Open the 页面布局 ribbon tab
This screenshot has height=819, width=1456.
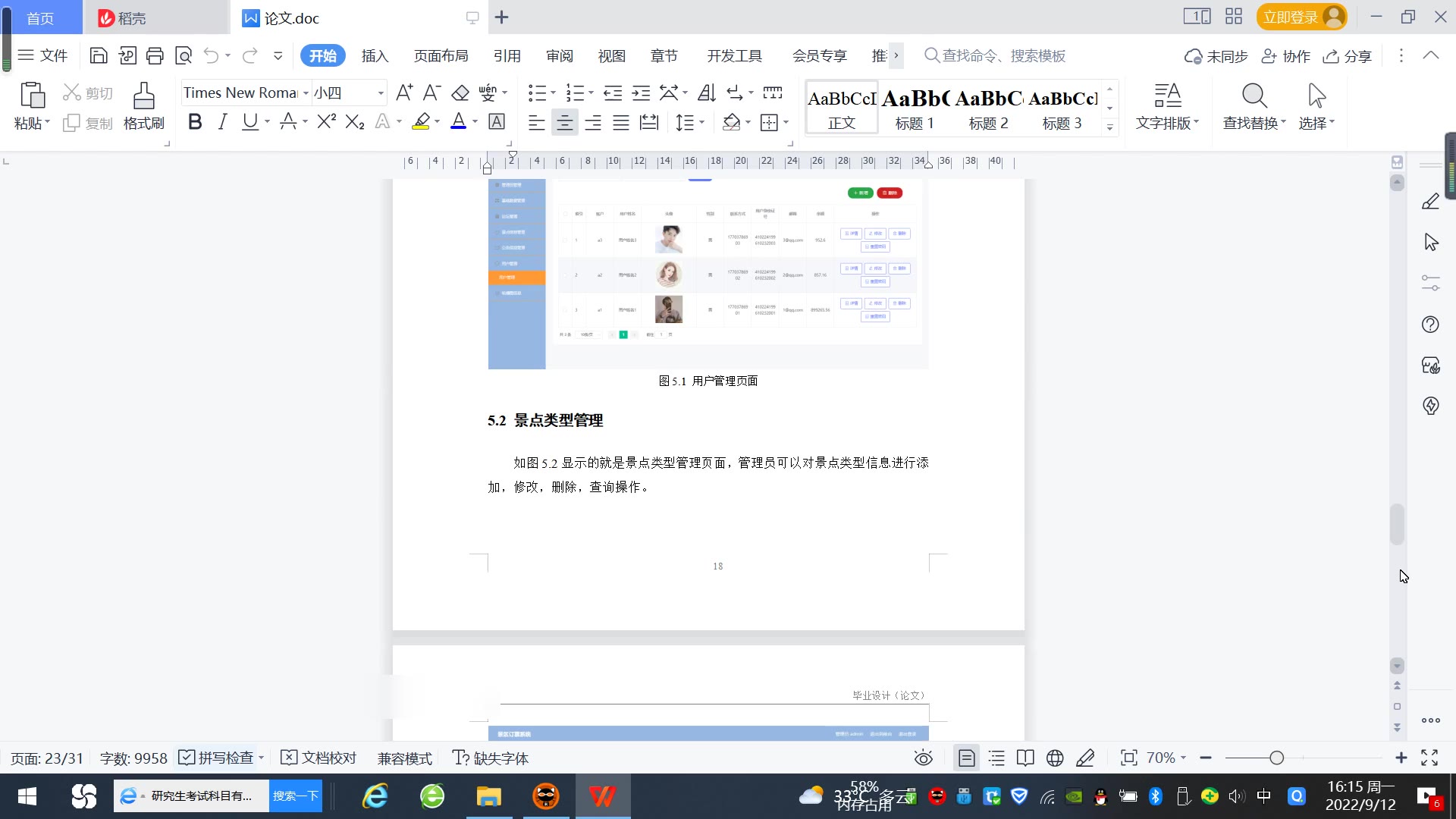[441, 56]
